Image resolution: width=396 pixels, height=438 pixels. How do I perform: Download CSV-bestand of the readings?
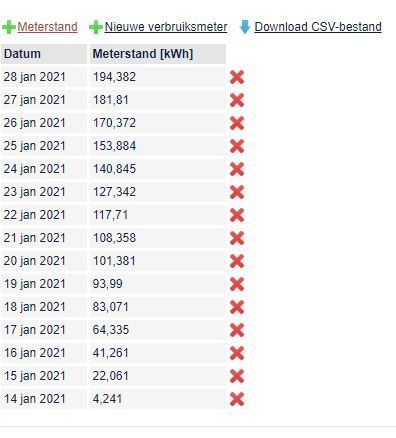318,27
